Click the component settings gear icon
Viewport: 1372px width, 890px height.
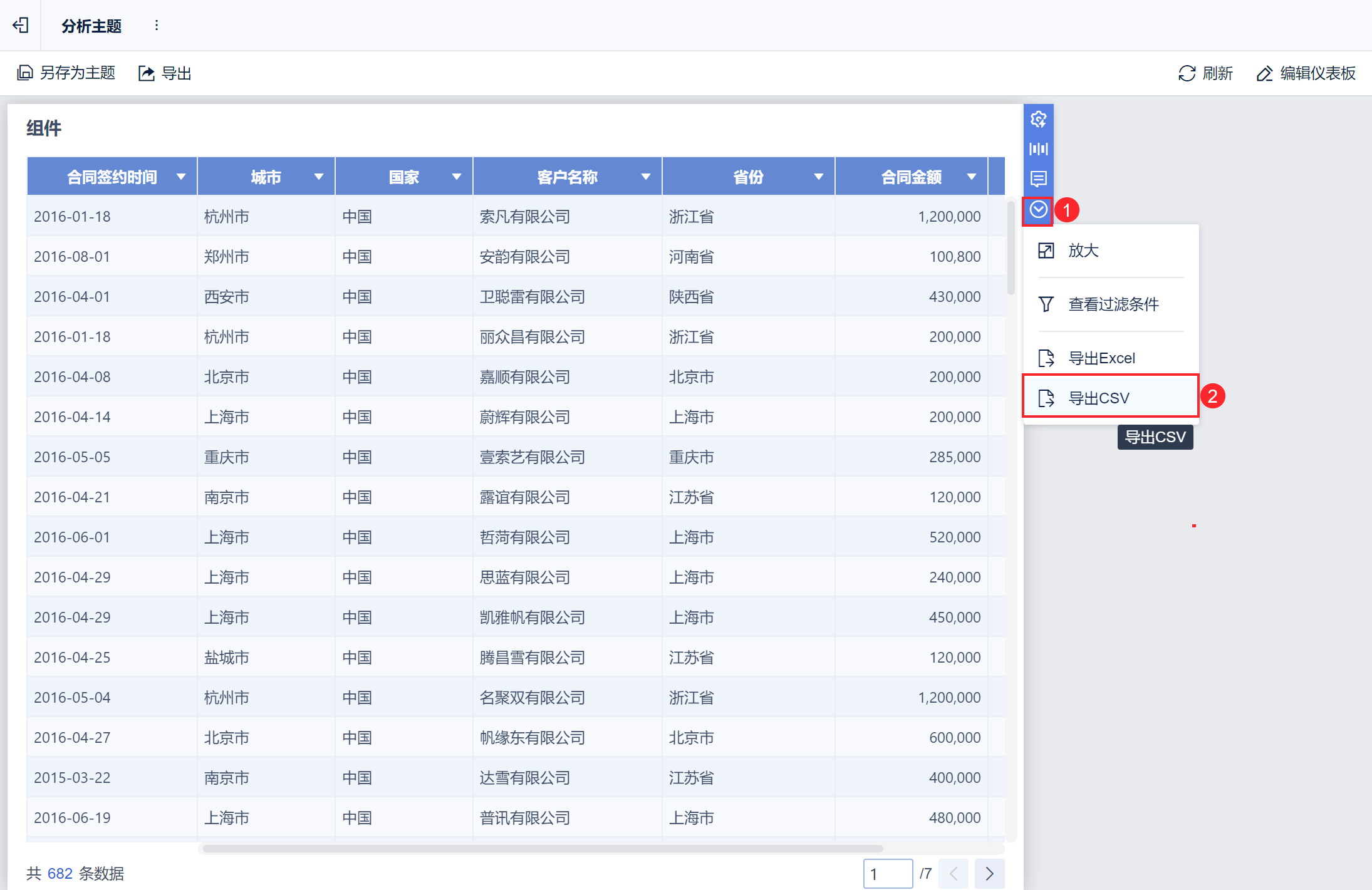(x=1038, y=119)
